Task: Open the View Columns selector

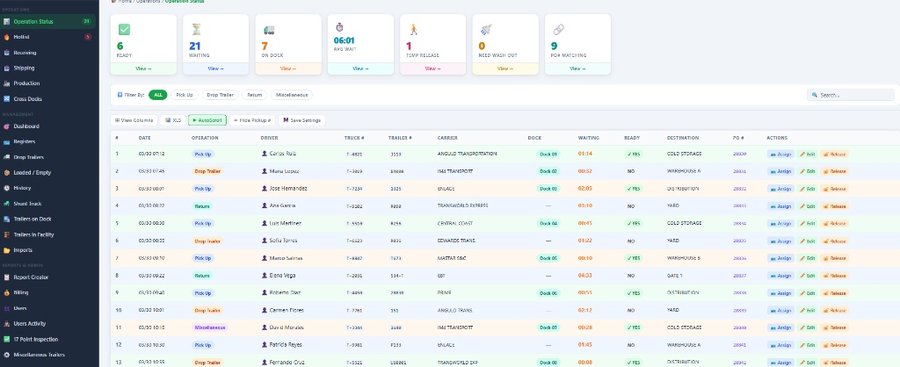Action: point(134,120)
